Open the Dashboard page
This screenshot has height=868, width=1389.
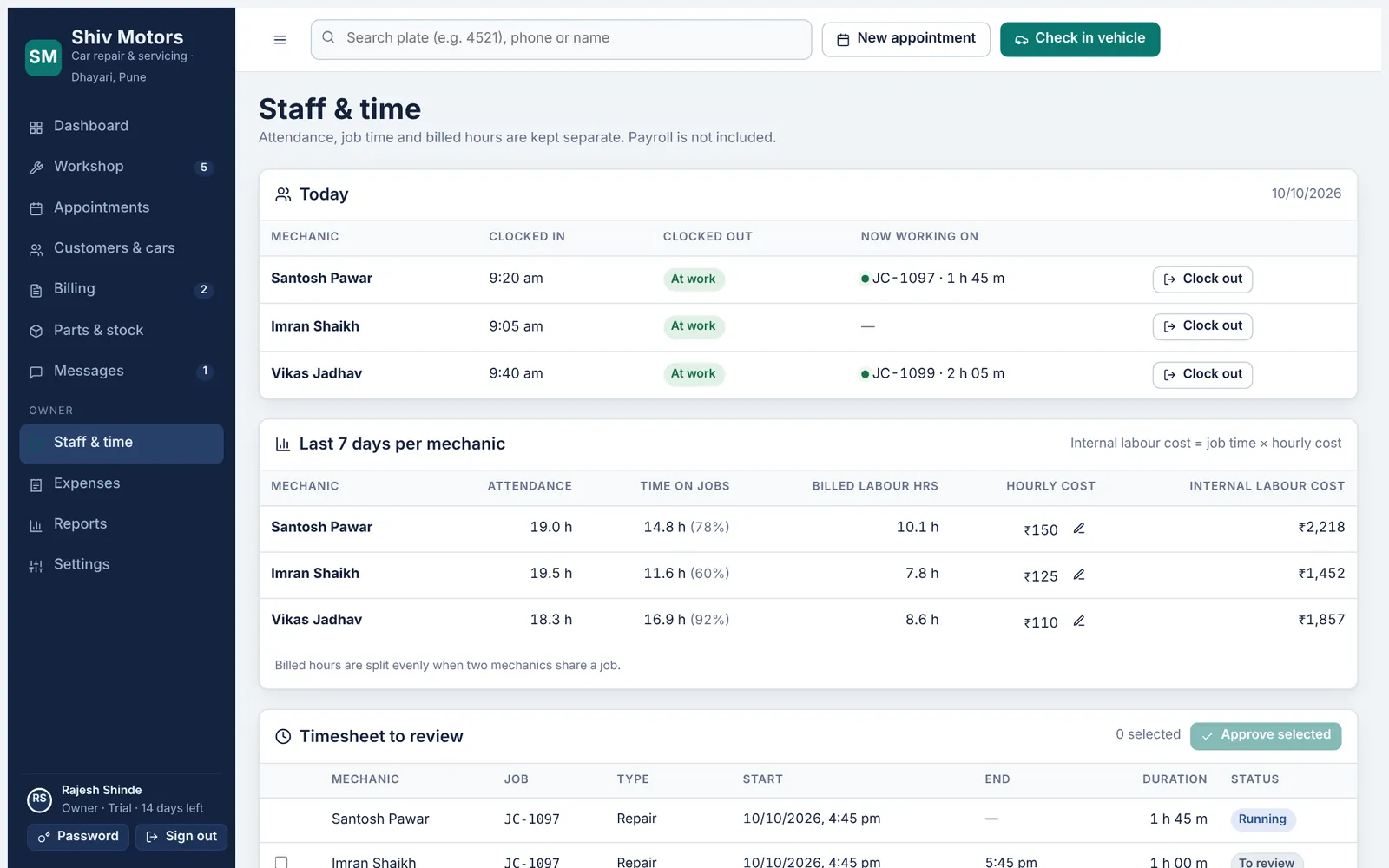(122, 126)
